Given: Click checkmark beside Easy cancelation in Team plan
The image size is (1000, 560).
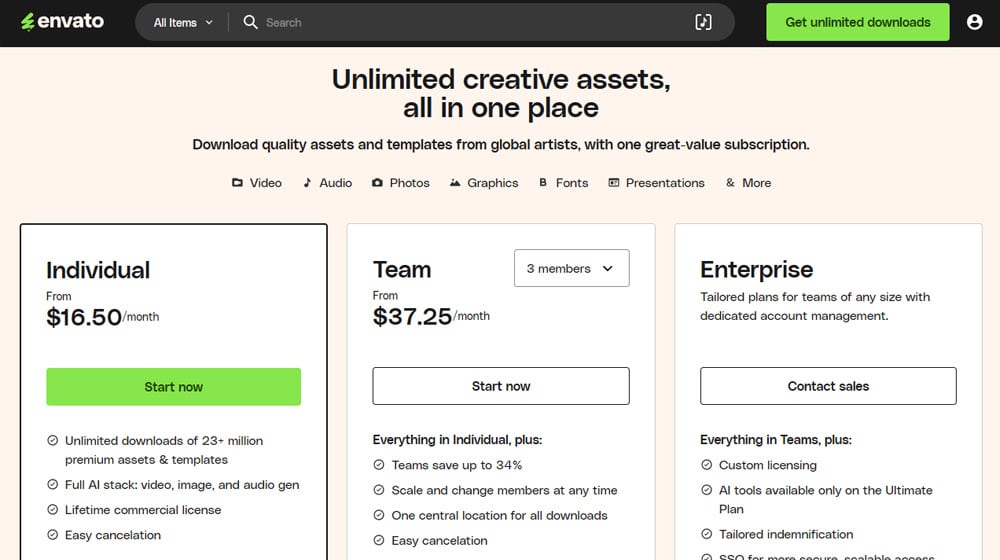Looking at the screenshot, I should coord(379,540).
